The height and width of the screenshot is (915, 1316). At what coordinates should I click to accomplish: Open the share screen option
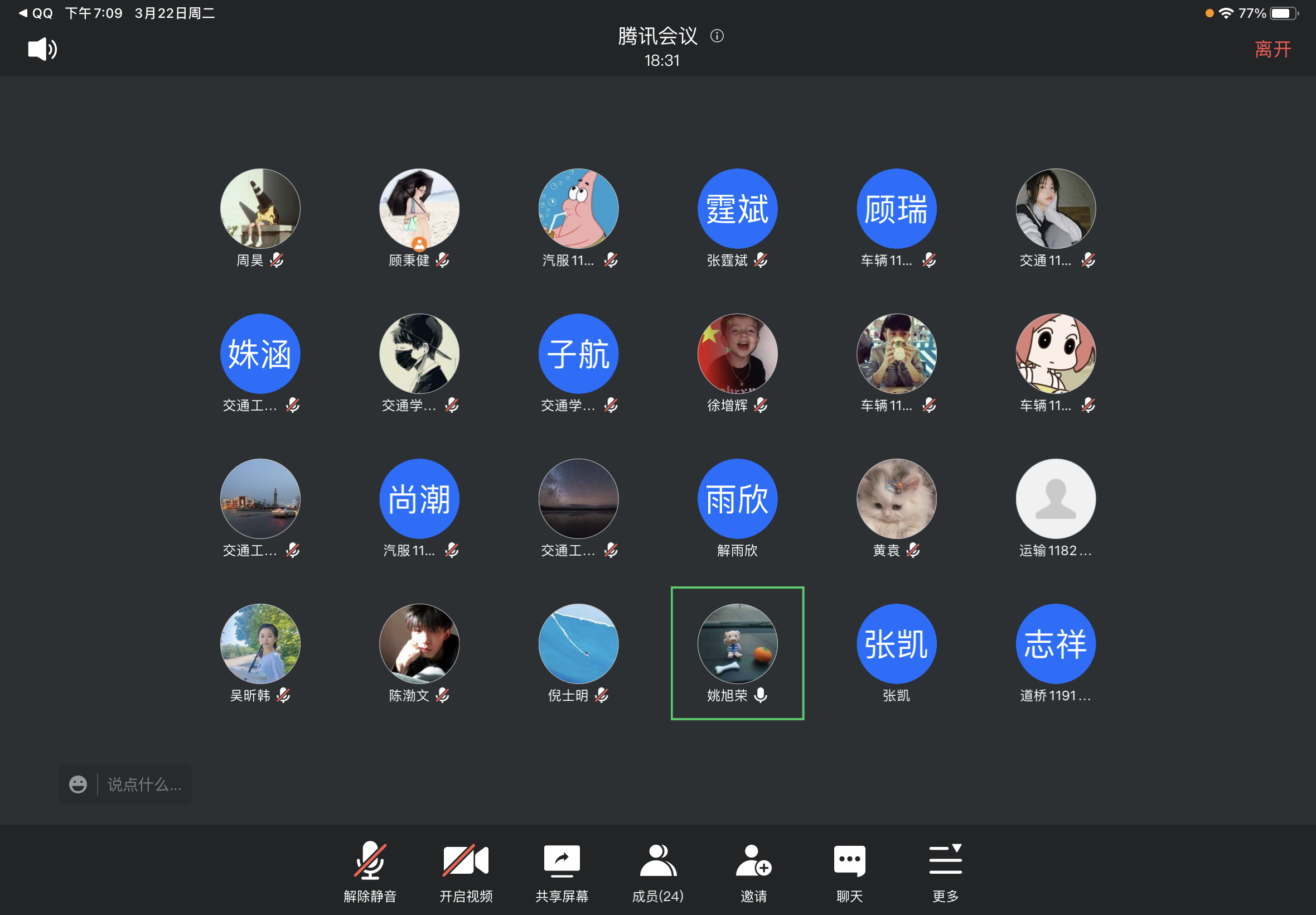pos(562,872)
